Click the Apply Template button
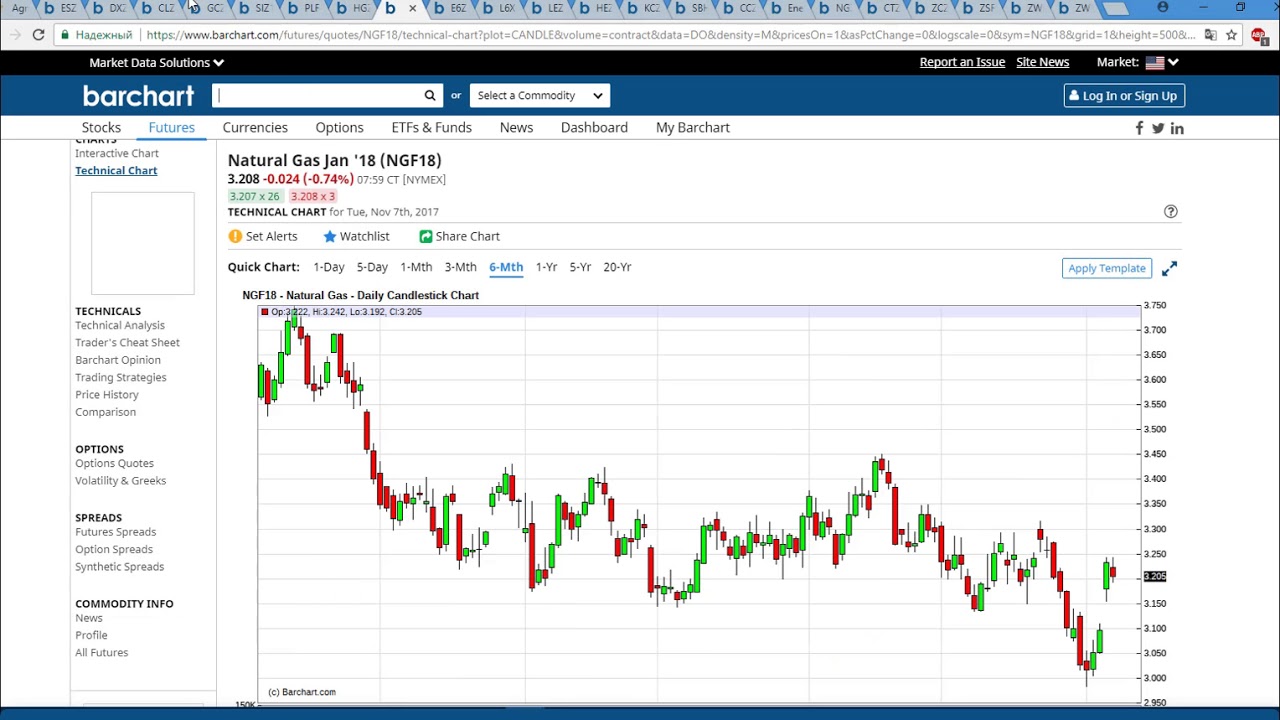 (x=1107, y=268)
